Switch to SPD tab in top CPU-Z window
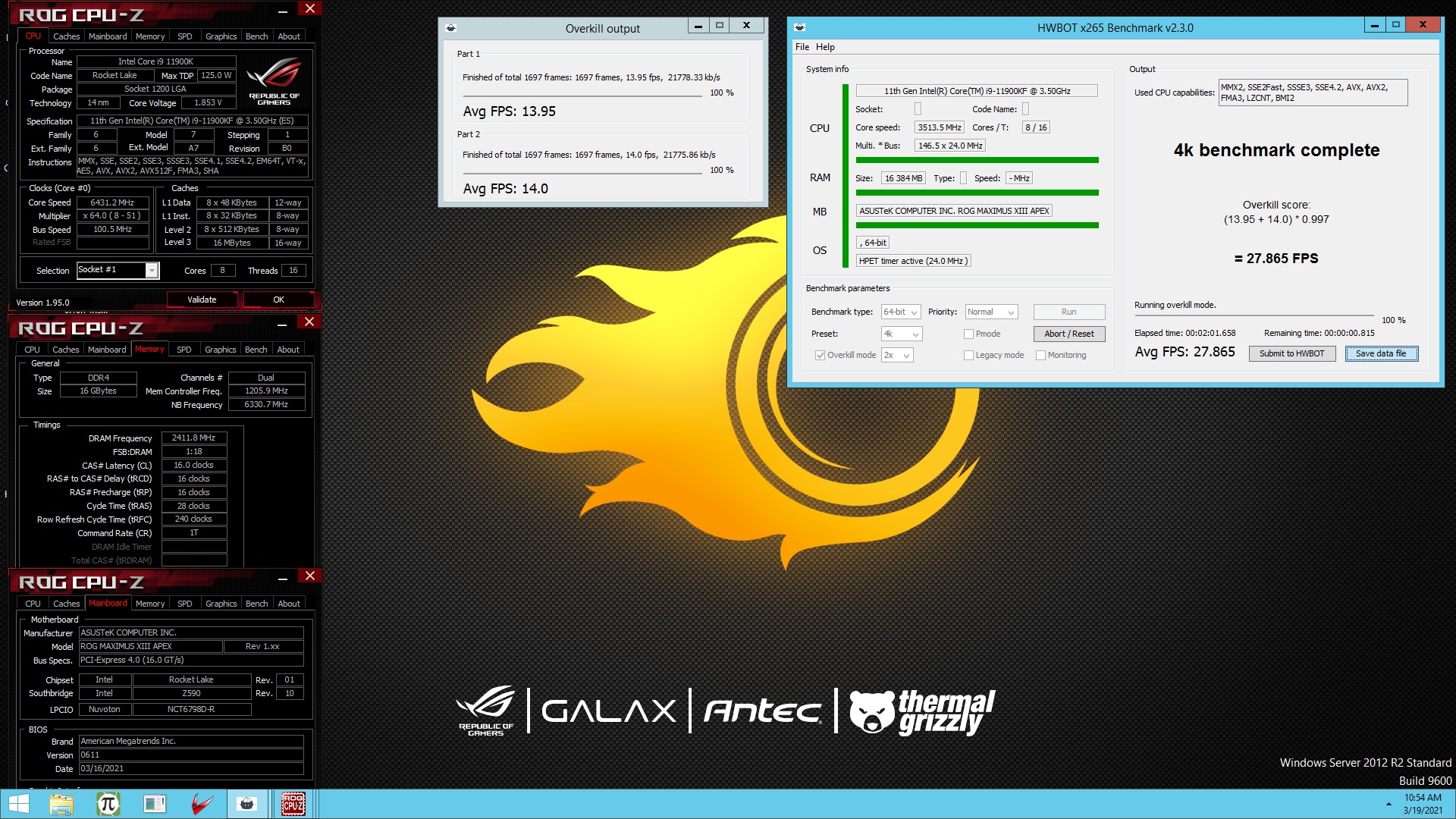Screen dimensions: 1456x819 click(184, 36)
